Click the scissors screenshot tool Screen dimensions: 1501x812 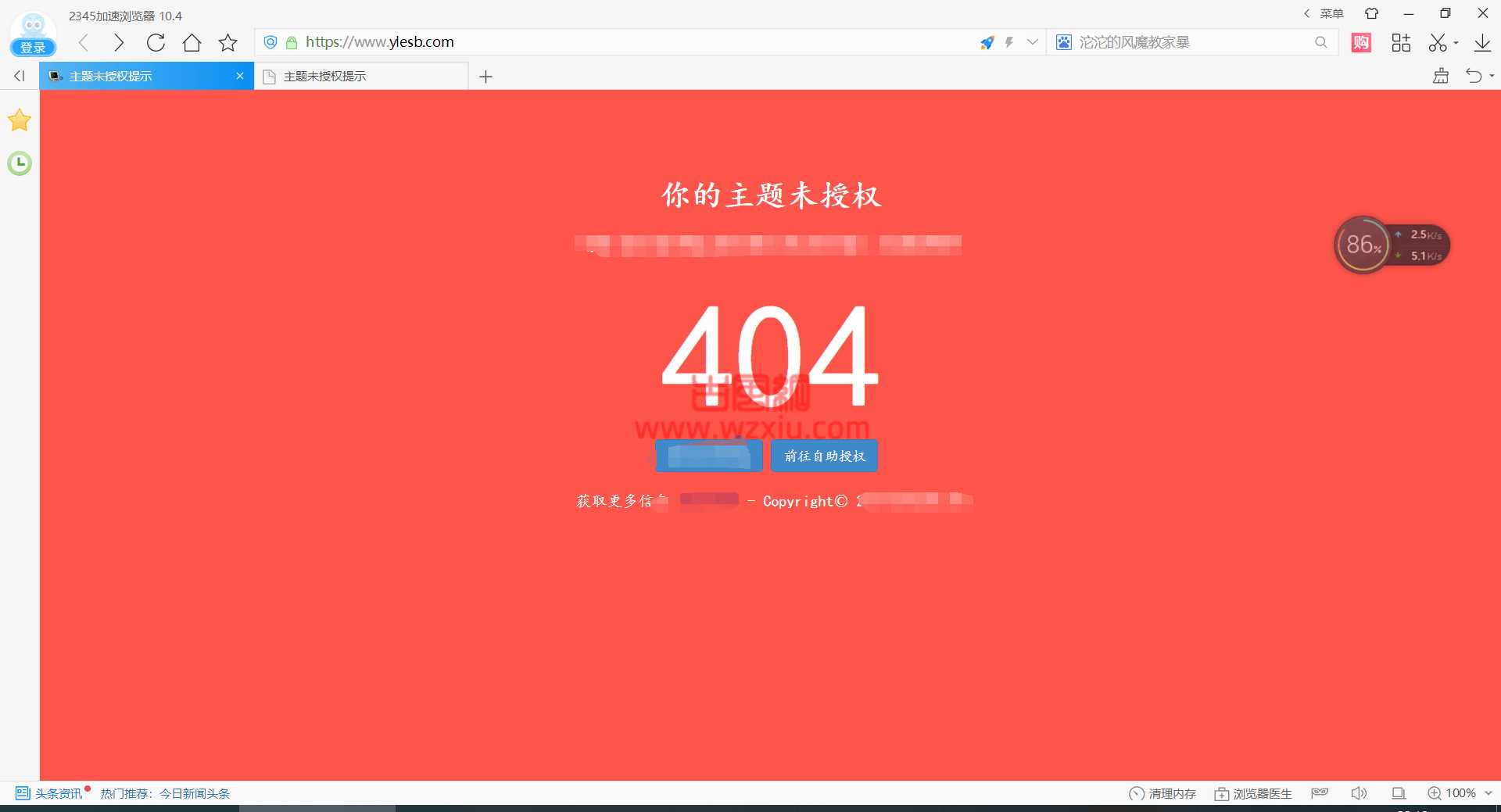pos(1438,42)
